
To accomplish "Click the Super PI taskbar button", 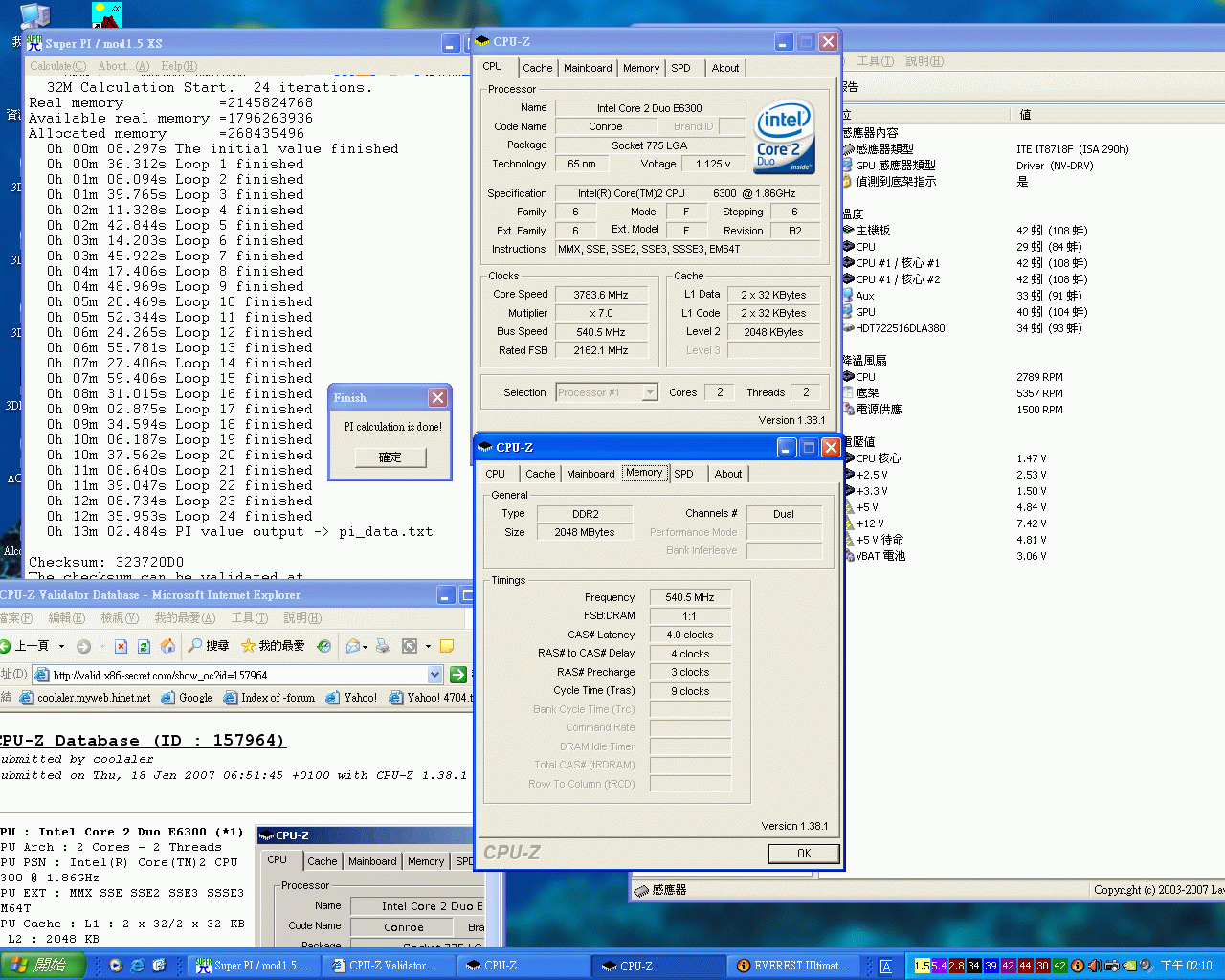I will 254,966.
